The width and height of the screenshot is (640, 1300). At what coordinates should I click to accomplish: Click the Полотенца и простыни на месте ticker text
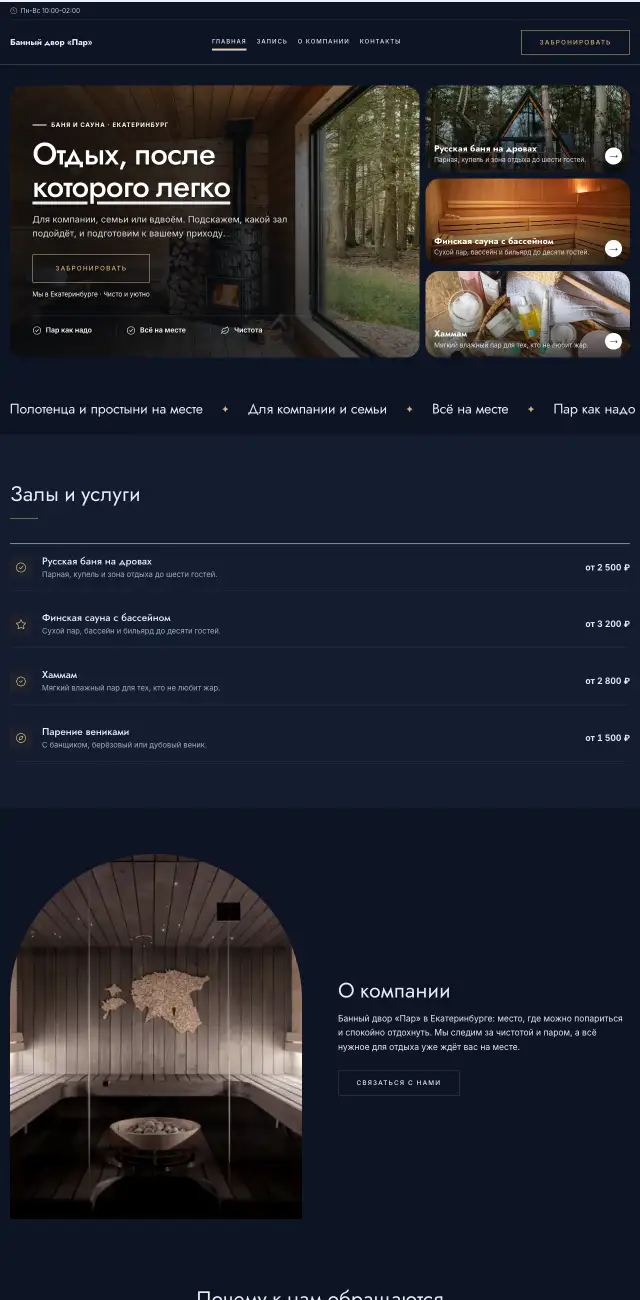click(x=106, y=410)
